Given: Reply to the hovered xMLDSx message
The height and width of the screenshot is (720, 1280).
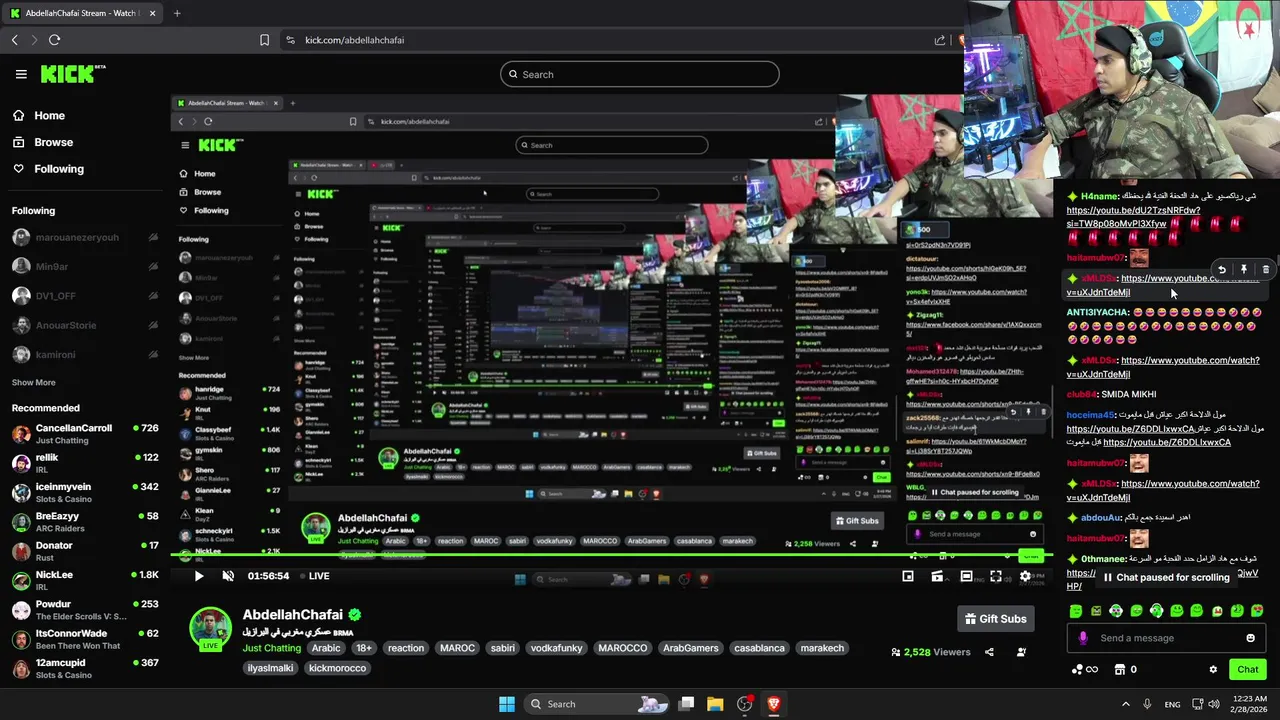Looking at the screenshot, I should point(1222,270).
